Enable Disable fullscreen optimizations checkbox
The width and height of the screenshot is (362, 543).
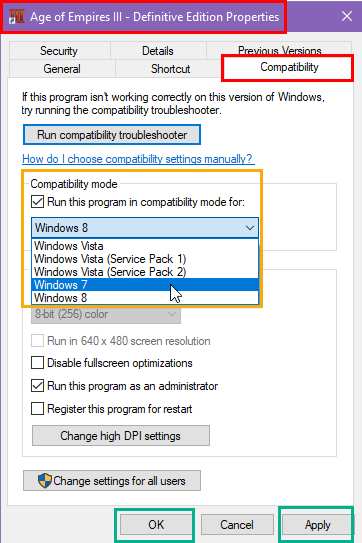[37, 363]
